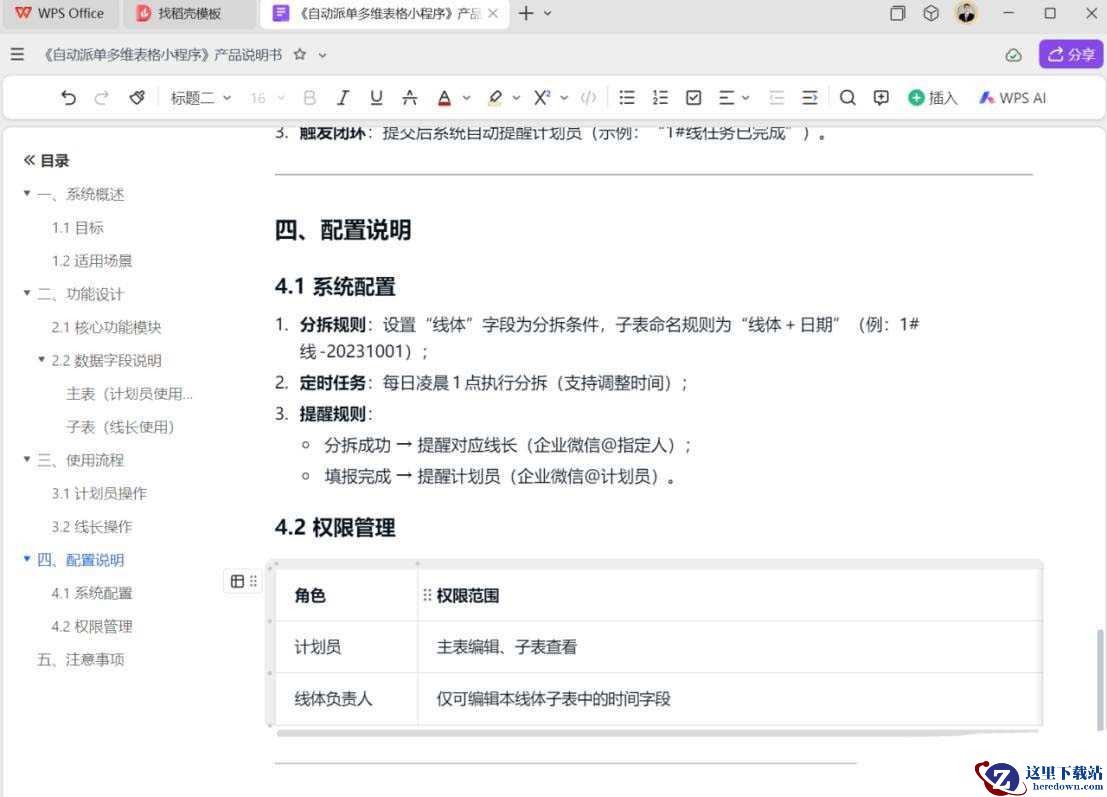Activate the format painter brush

[137, 97]
